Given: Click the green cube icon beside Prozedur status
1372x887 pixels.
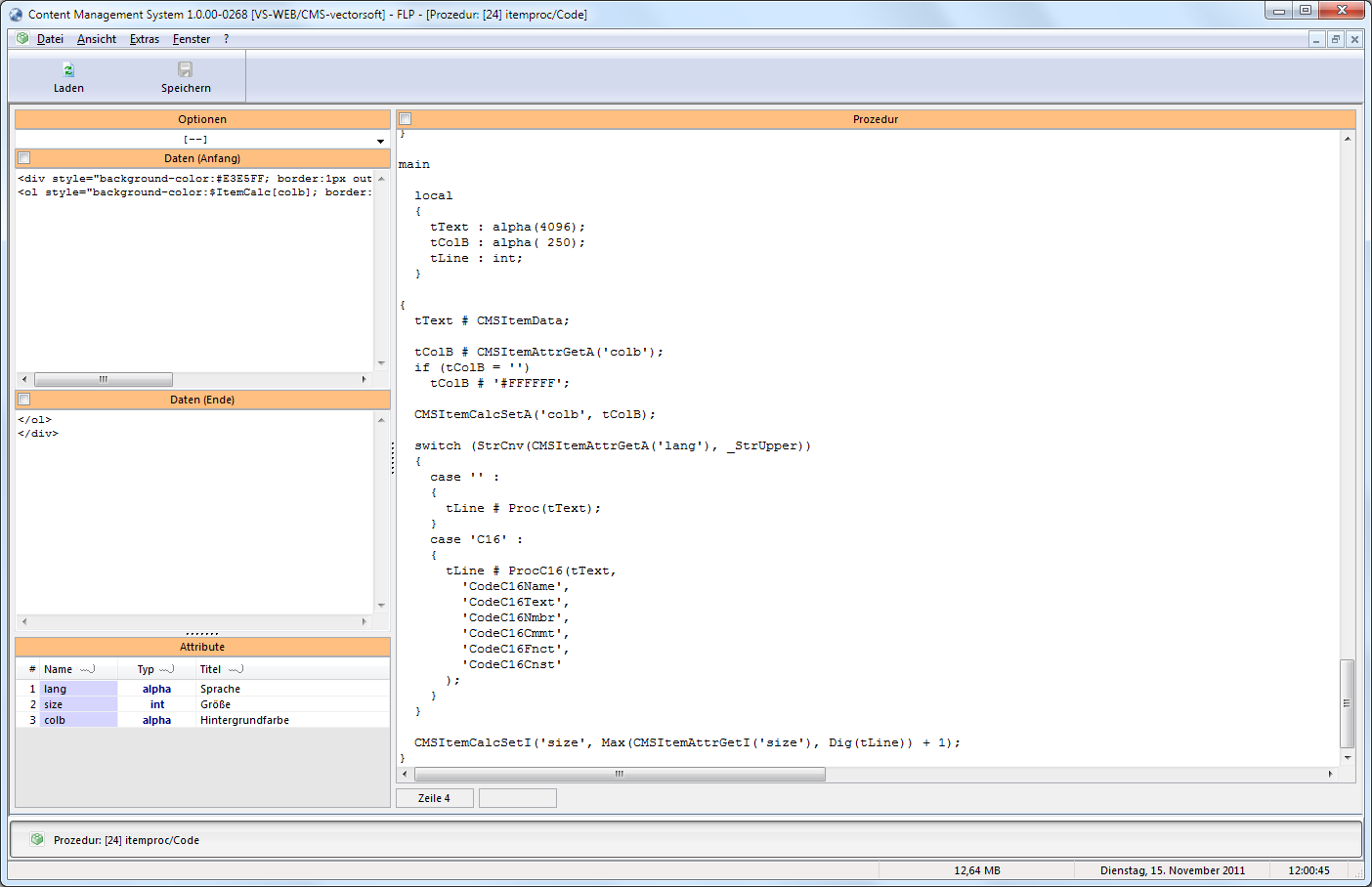Looking at the screenshot, I should [x=37, y=840].
